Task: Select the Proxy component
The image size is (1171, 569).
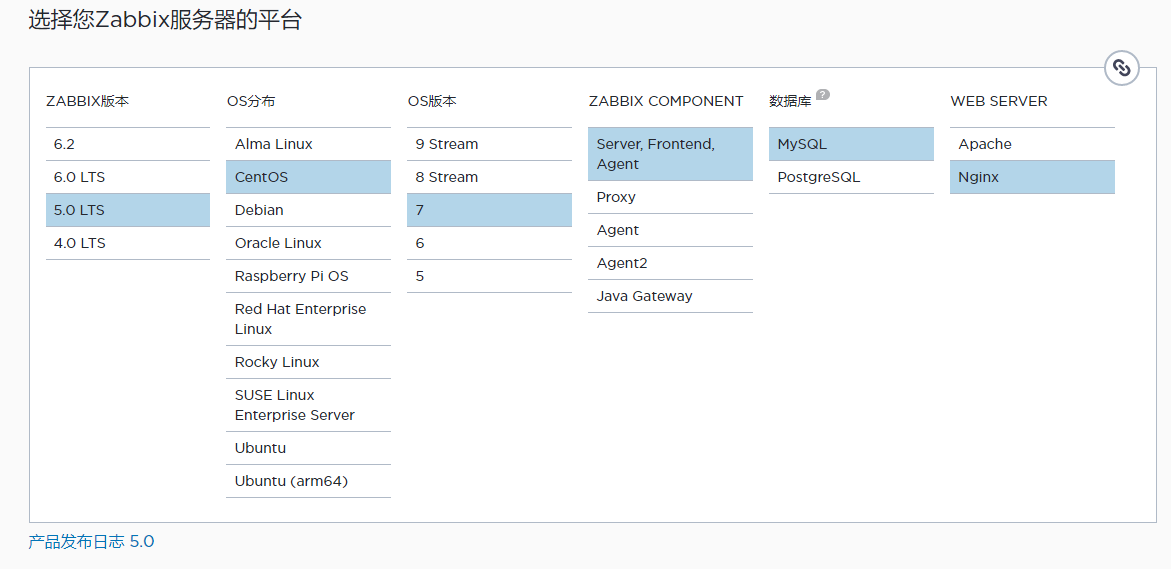Action: coord(670,197)
